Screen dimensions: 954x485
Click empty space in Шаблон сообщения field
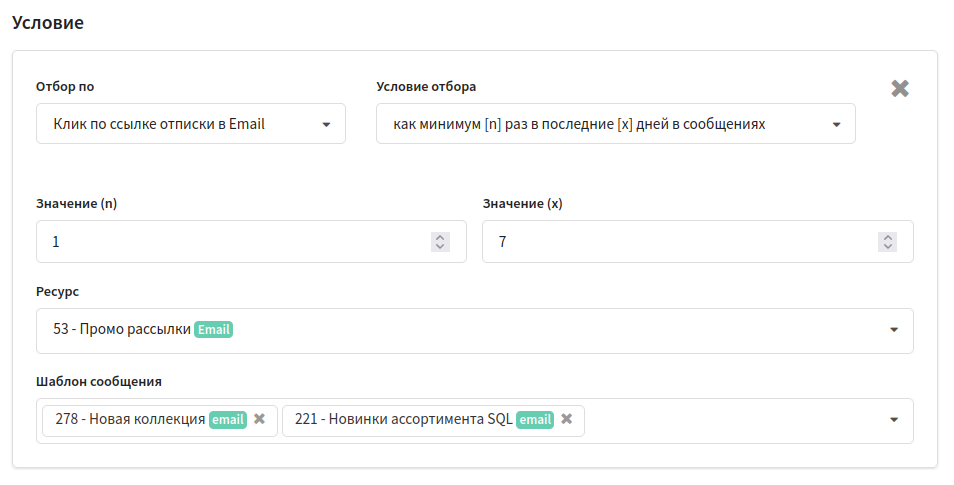coord(730,420)
